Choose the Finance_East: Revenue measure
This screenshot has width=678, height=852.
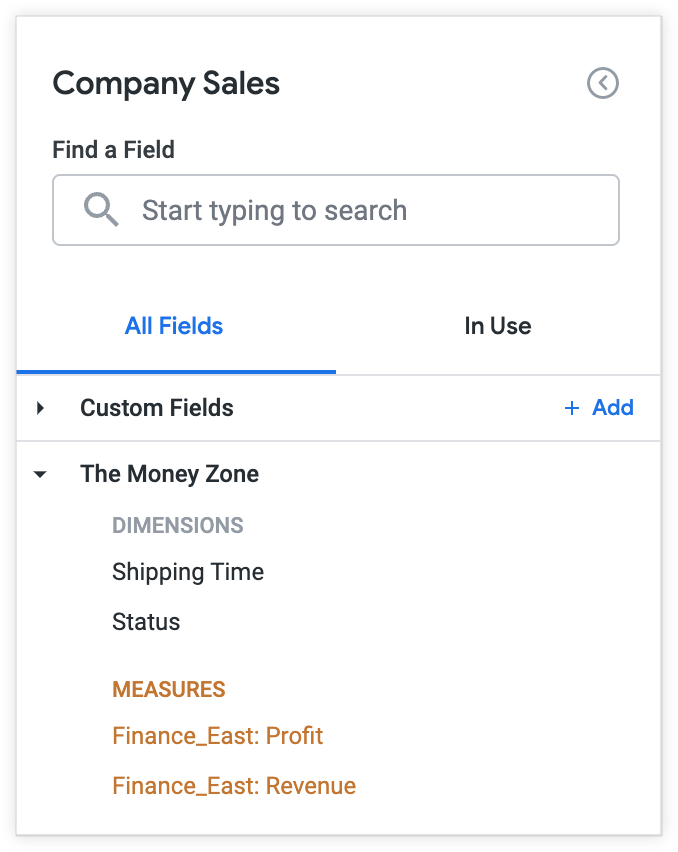[x=234, y=786]
